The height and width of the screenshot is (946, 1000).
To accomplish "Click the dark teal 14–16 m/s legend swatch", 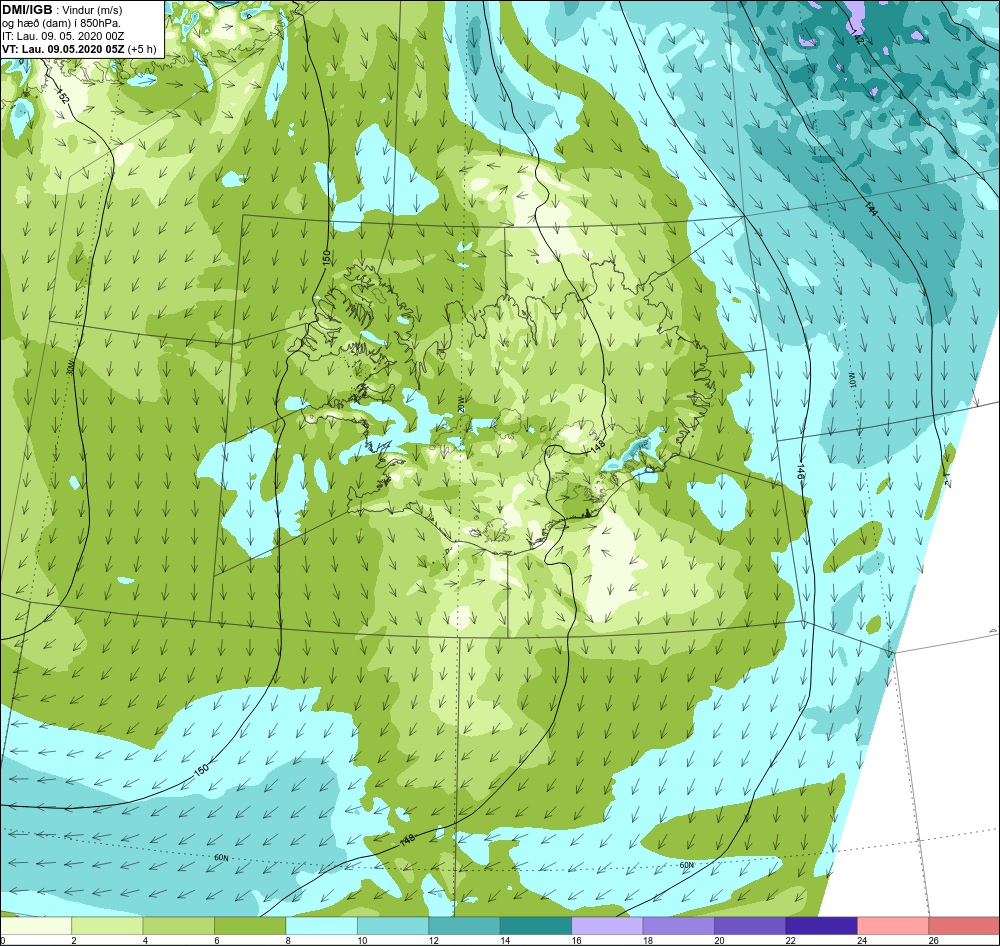I will (536, 926).
